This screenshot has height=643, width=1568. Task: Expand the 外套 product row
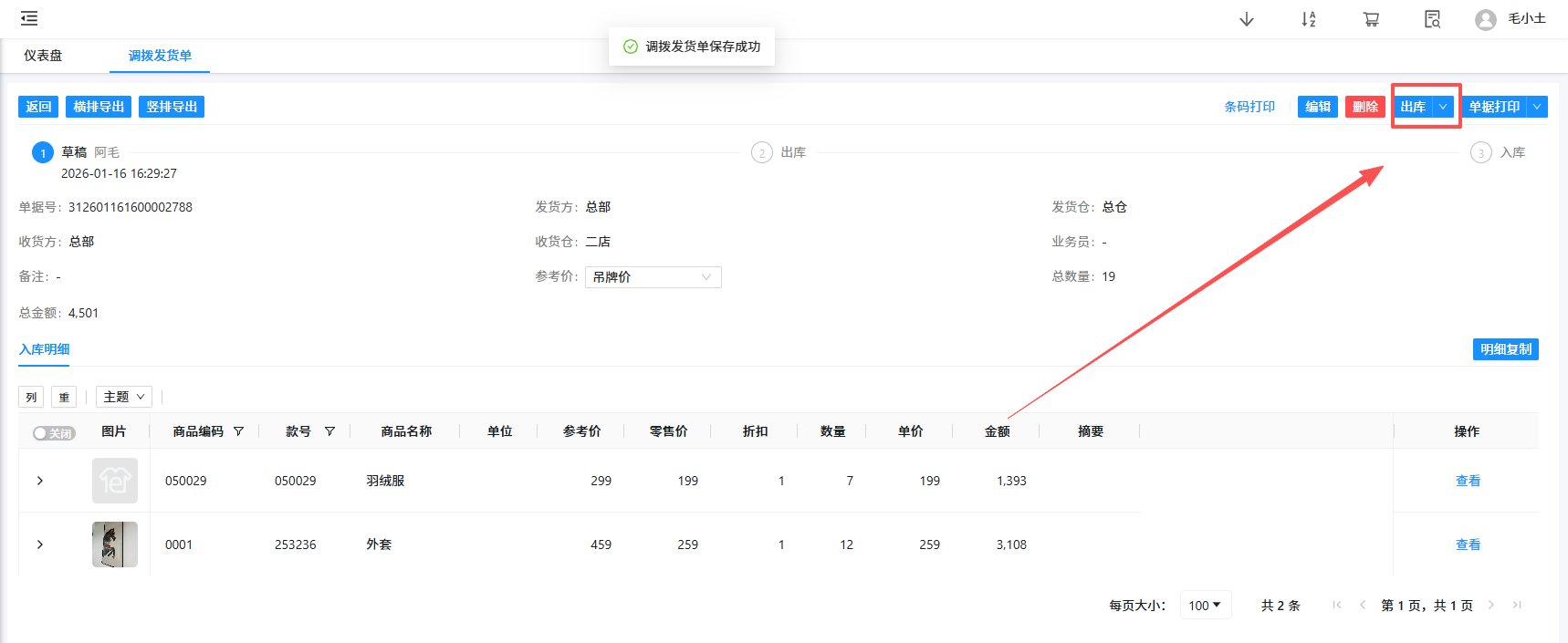pyautogui.click(x=40, y=544)
